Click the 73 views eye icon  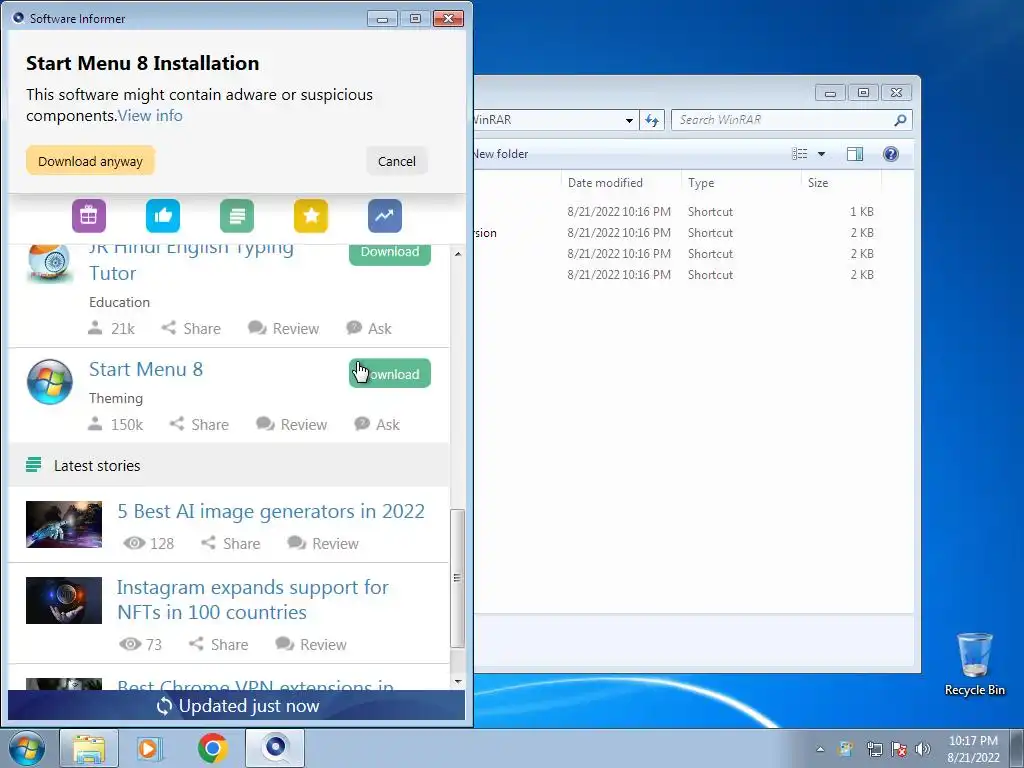tap(131, 644)
